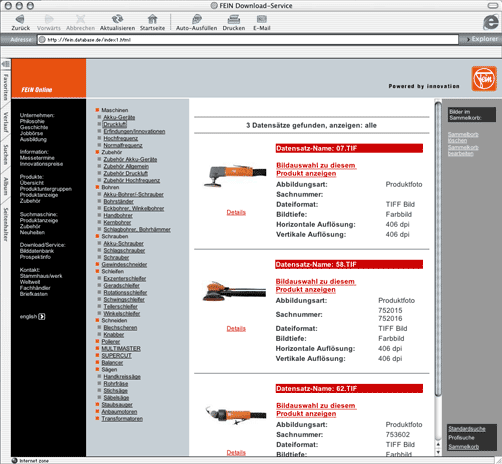502x464 pixels.
Task: Open Akku-Geräte category link
Action: click(119, 117)
